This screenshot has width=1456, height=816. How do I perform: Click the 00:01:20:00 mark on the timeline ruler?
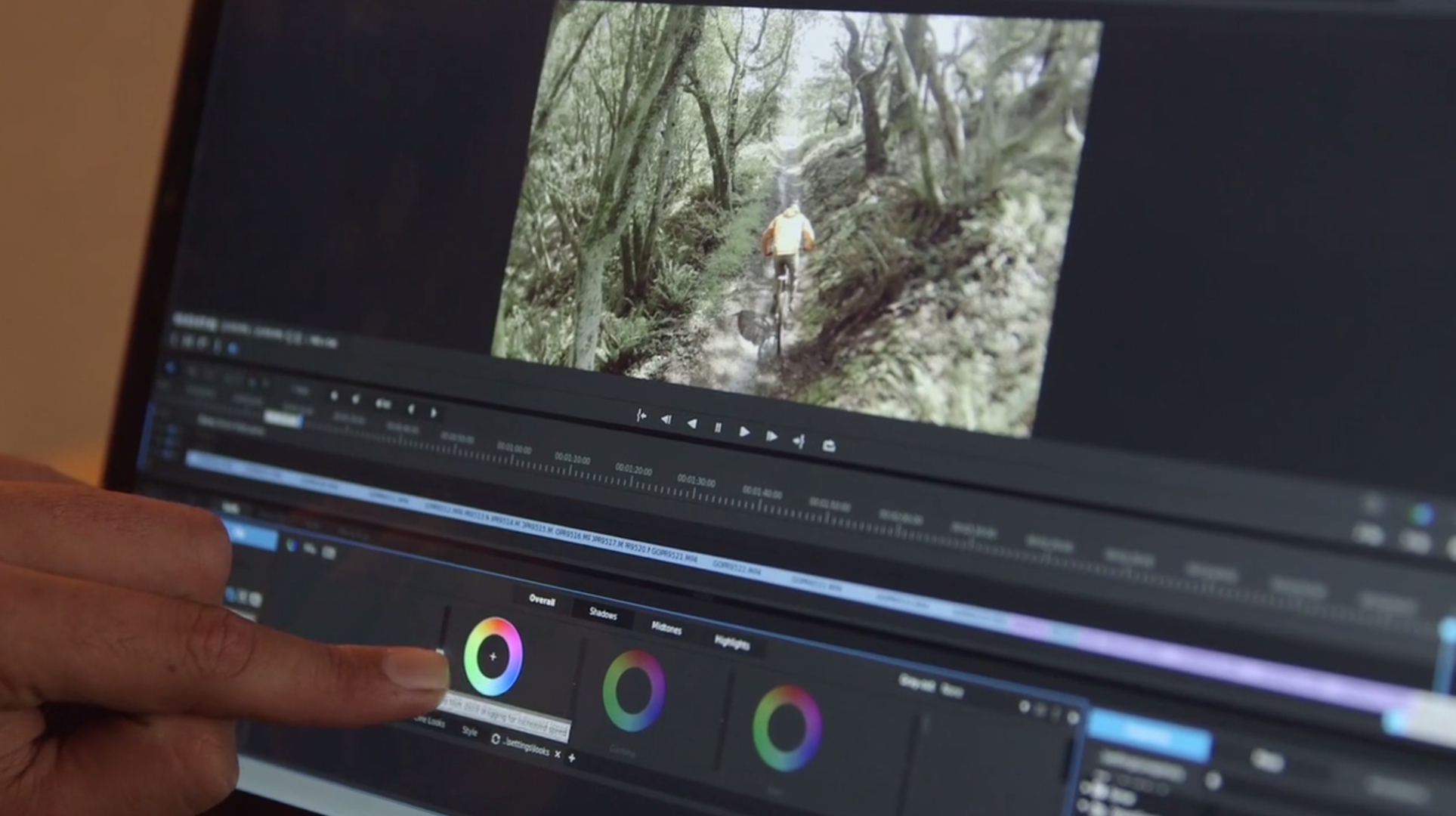[633, 468]
